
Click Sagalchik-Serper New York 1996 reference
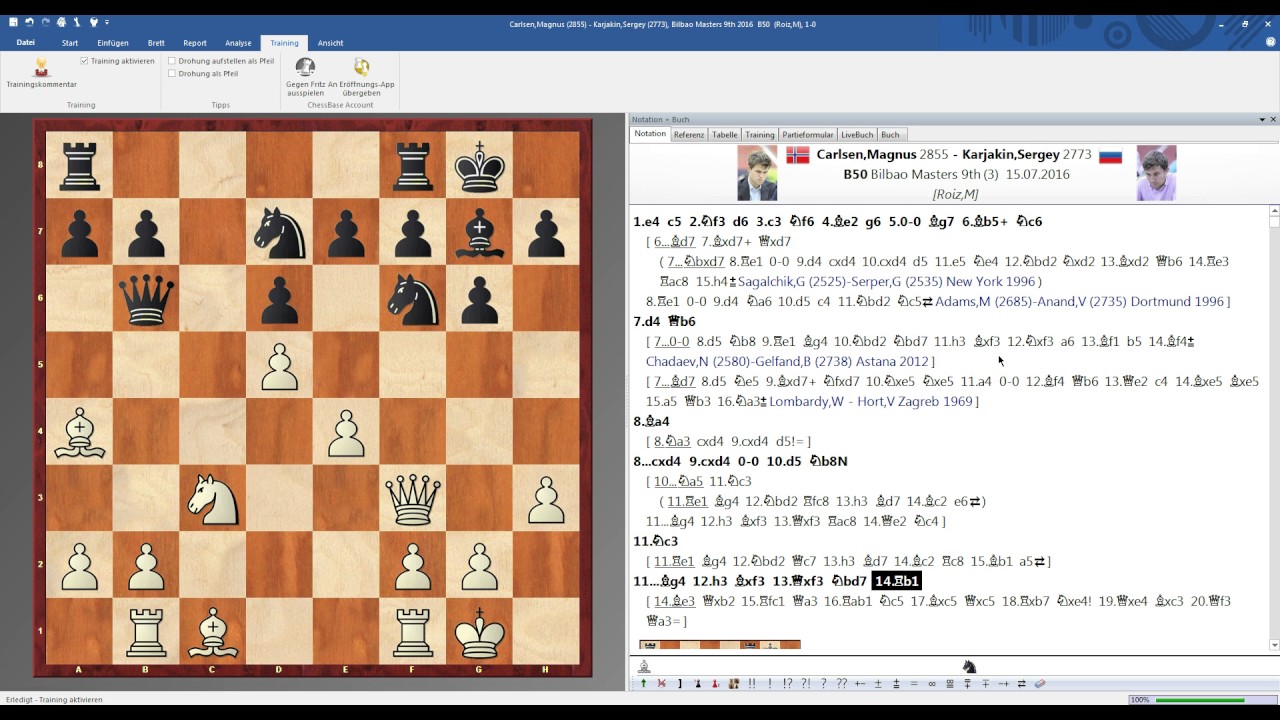889,281
